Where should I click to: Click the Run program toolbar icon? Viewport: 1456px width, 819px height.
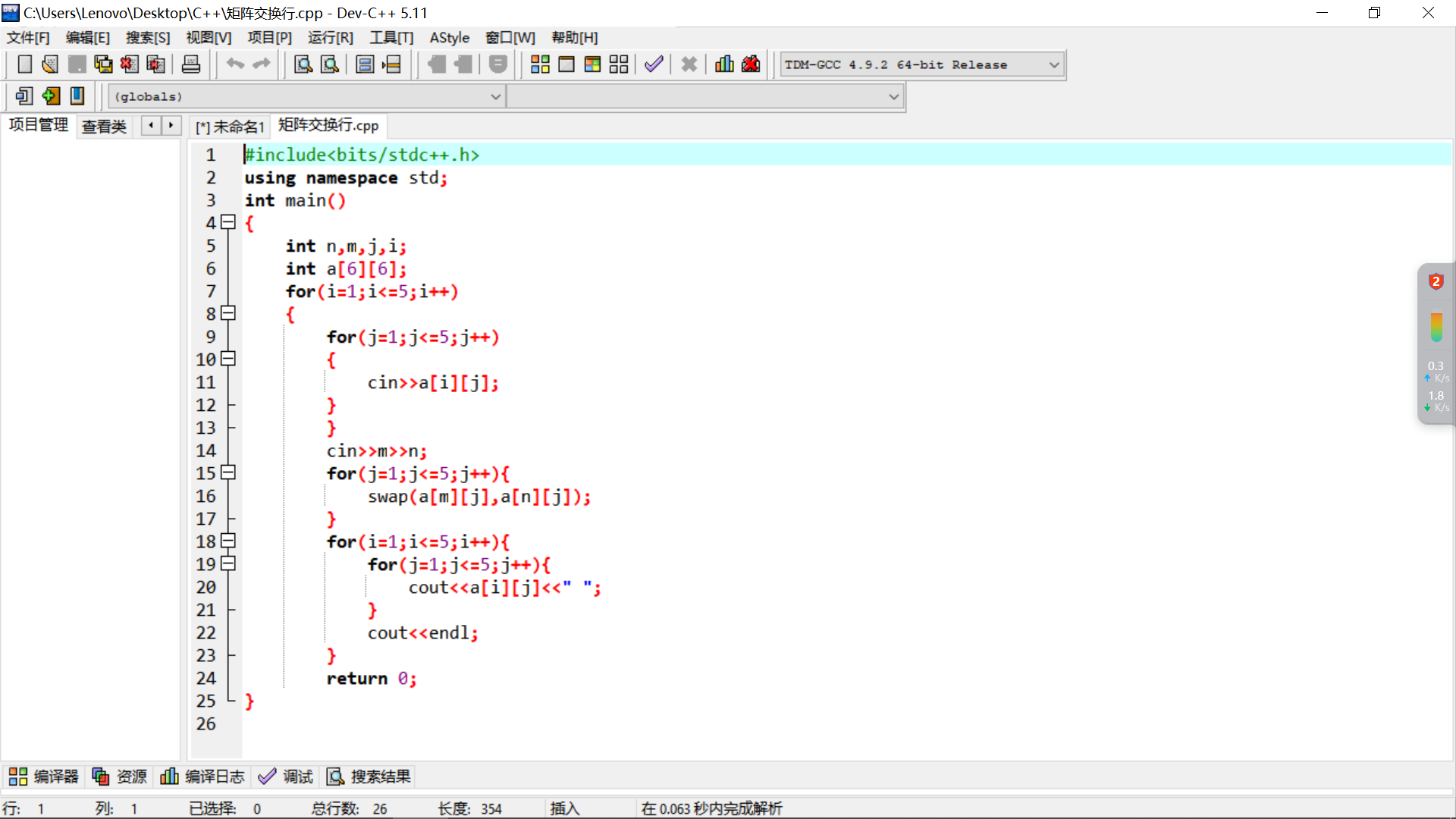tap(566, 64)
